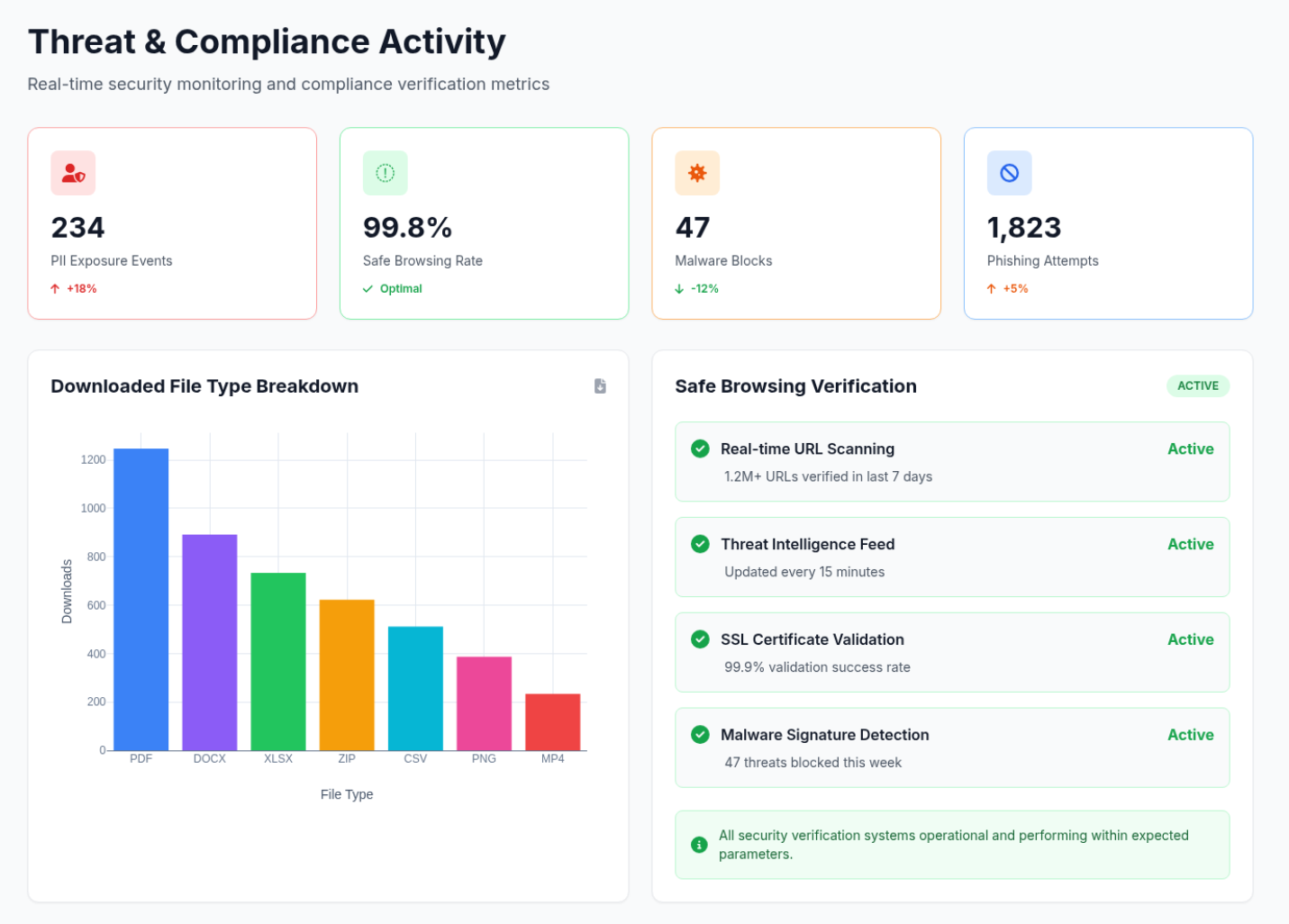Click the Active link for Real-time URL Scanning
This screenshot has width=1289, height=924.
pos(1190,448)
